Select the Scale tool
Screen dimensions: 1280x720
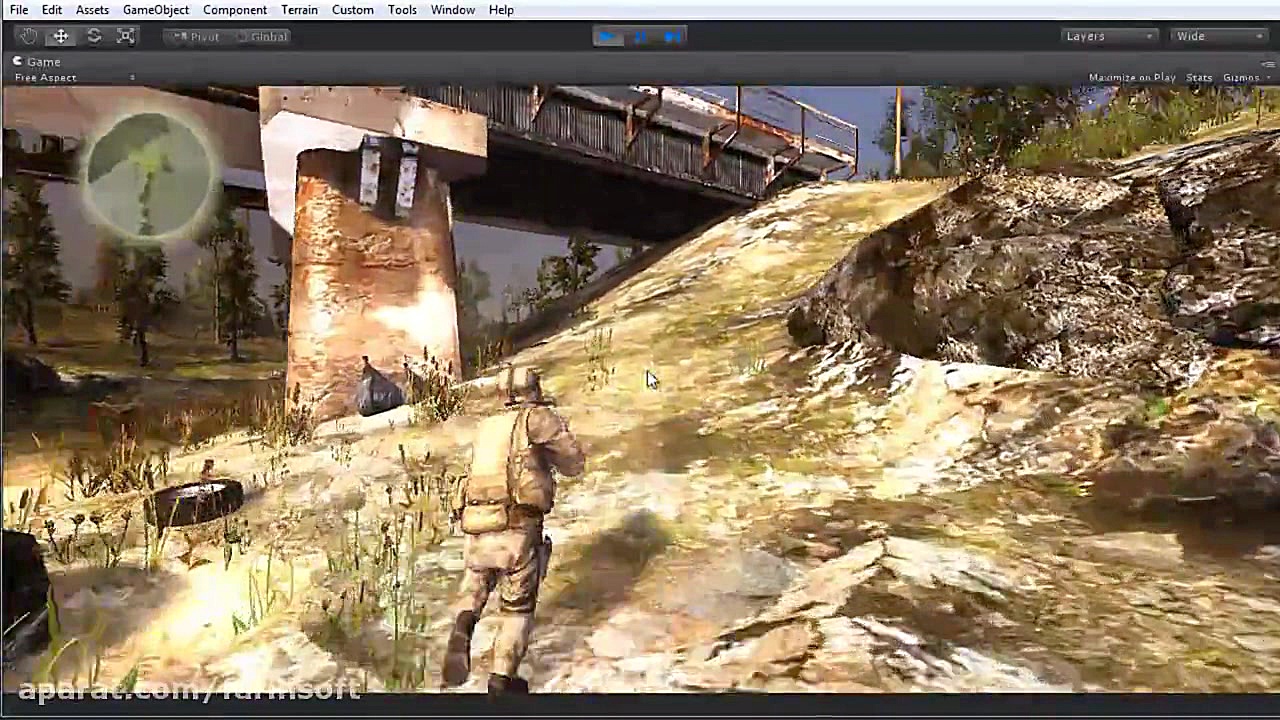point(126,36)
